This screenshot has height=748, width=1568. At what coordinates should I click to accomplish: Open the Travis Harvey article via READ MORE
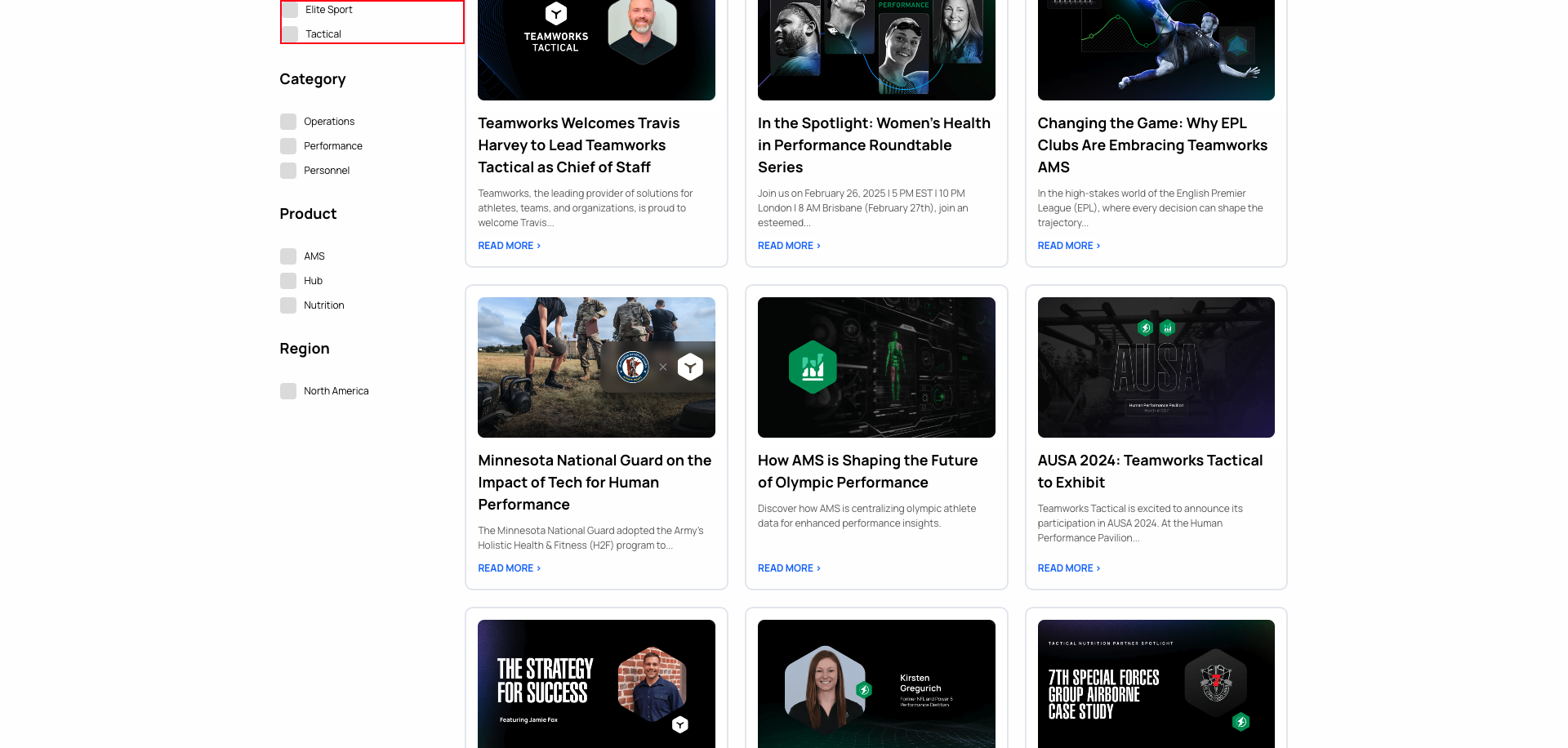(508, 245)
